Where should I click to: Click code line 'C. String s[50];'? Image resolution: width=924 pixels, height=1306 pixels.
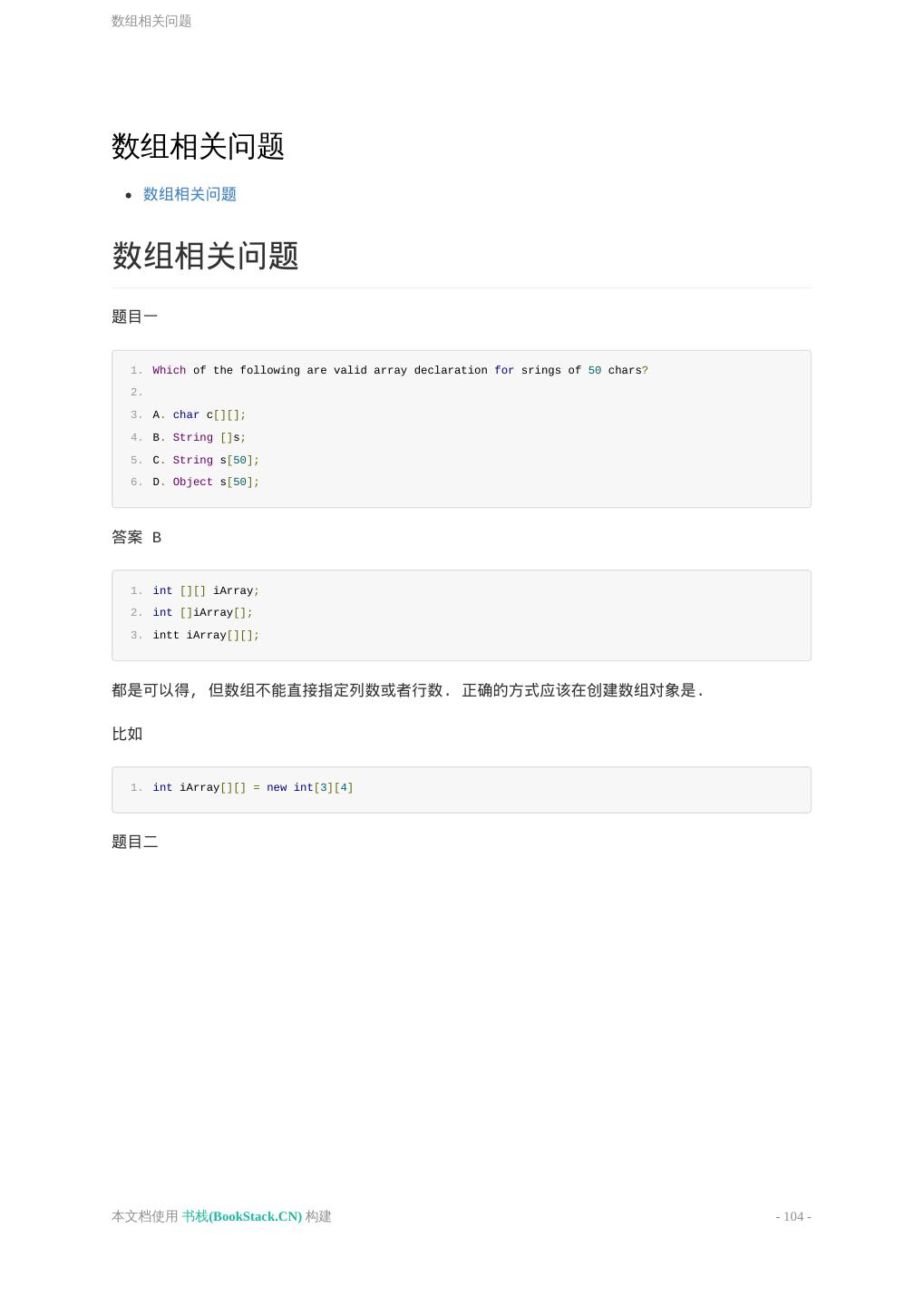[x=206, y=460]
